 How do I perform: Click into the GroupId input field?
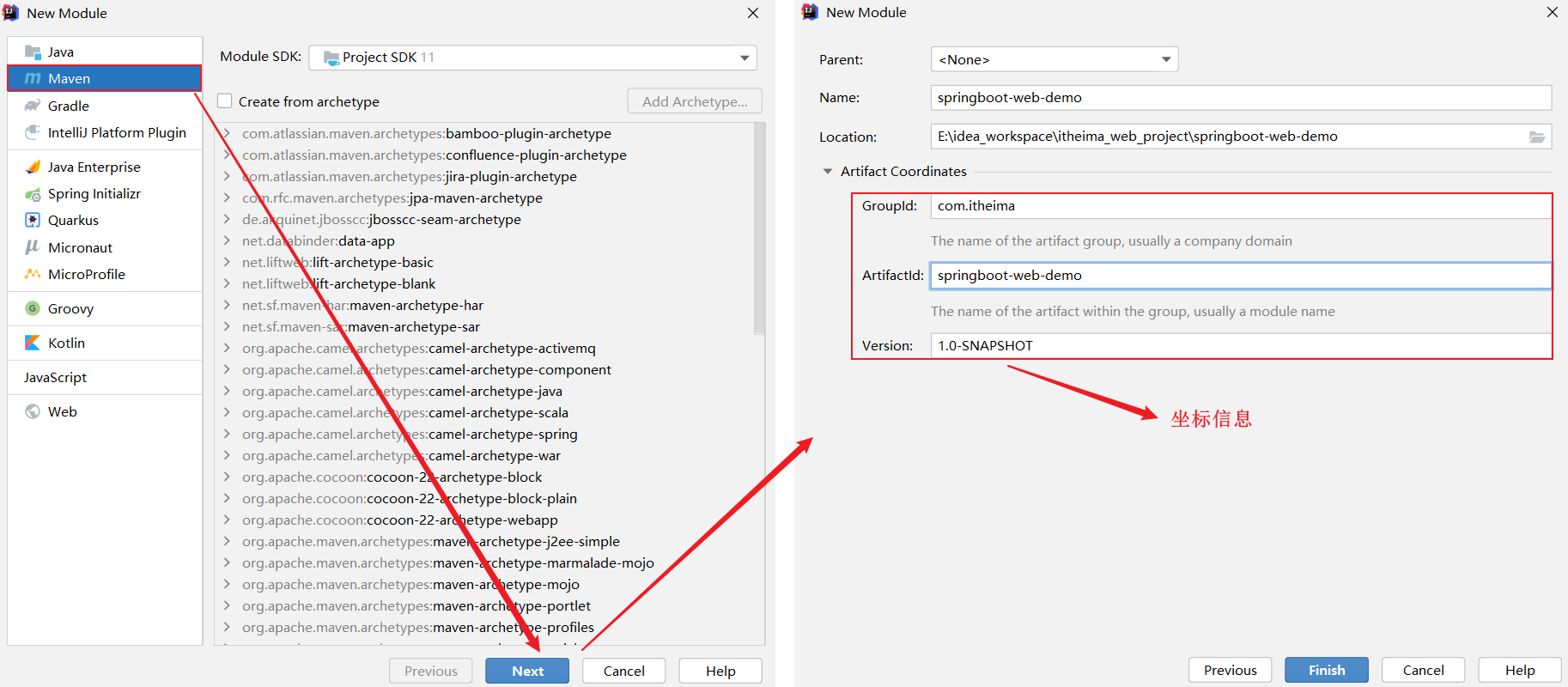(1240, 206)
